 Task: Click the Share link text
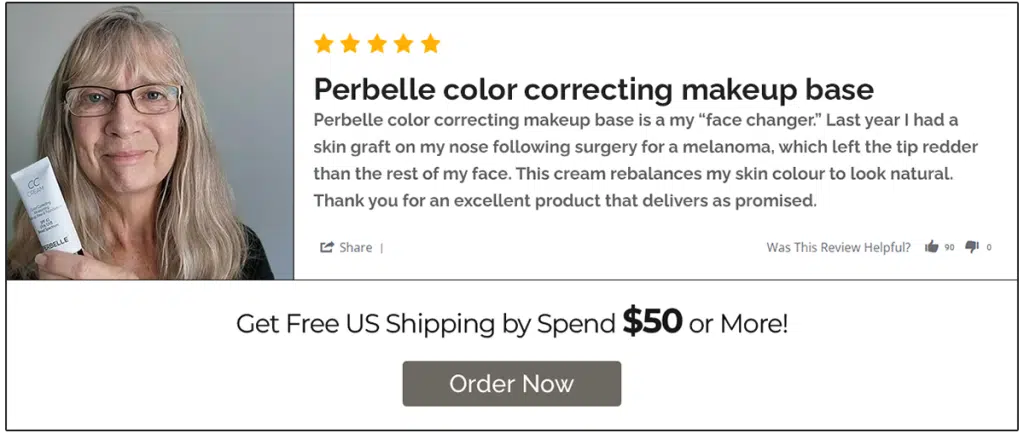pyautogui.click(x=355, y=247)
